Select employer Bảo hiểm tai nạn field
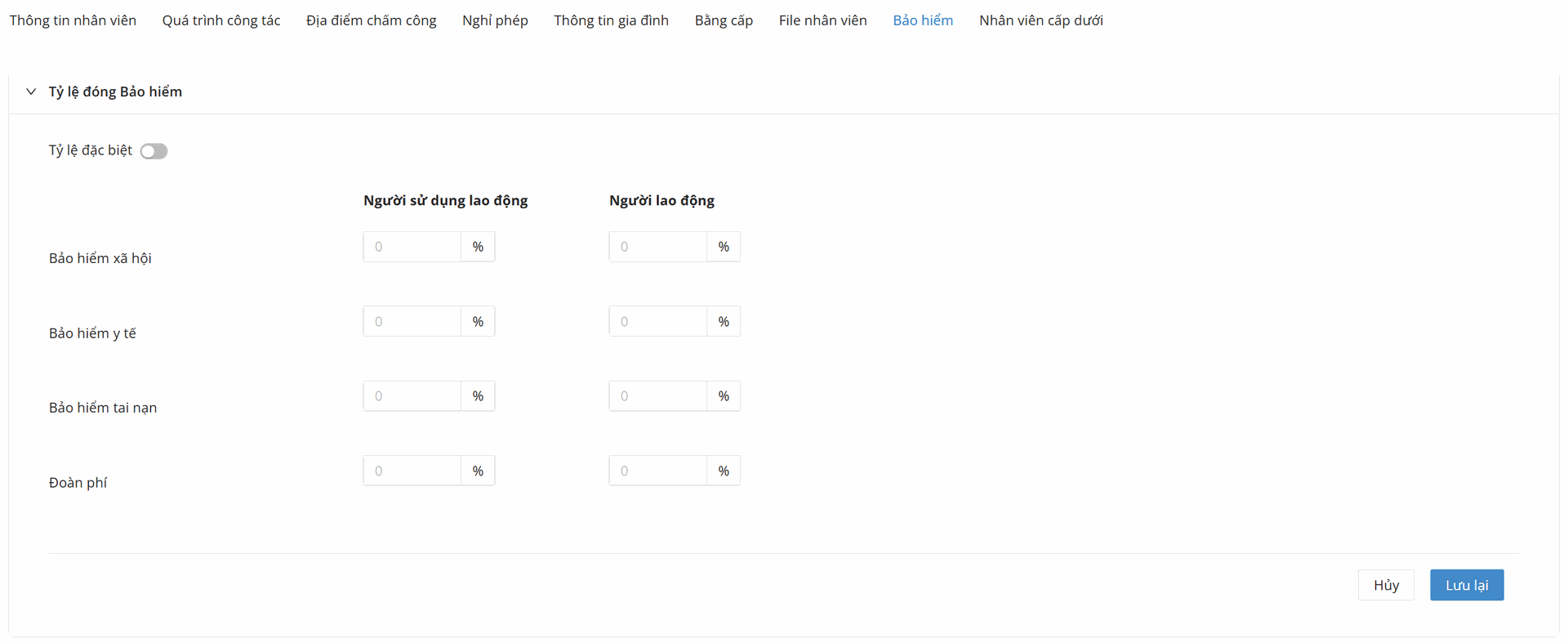 (x=412, y=396)
